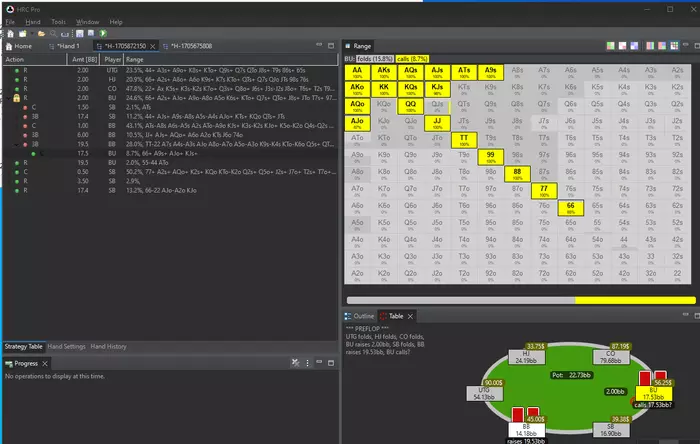Click the Home toolbar icon
Screen dimensions: 700x444
(10, 33)
